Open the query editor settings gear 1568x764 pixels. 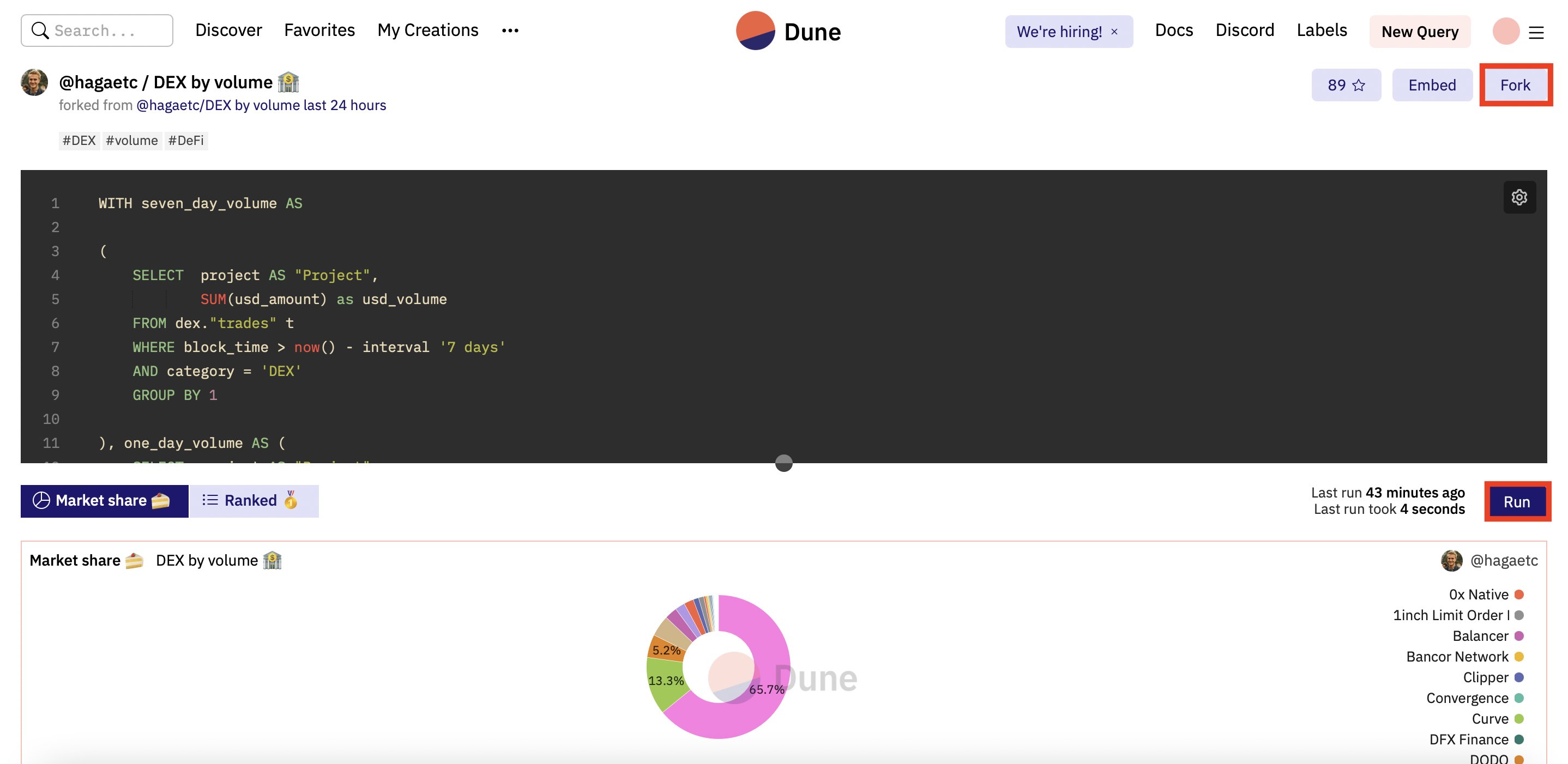pos(1519,197)
